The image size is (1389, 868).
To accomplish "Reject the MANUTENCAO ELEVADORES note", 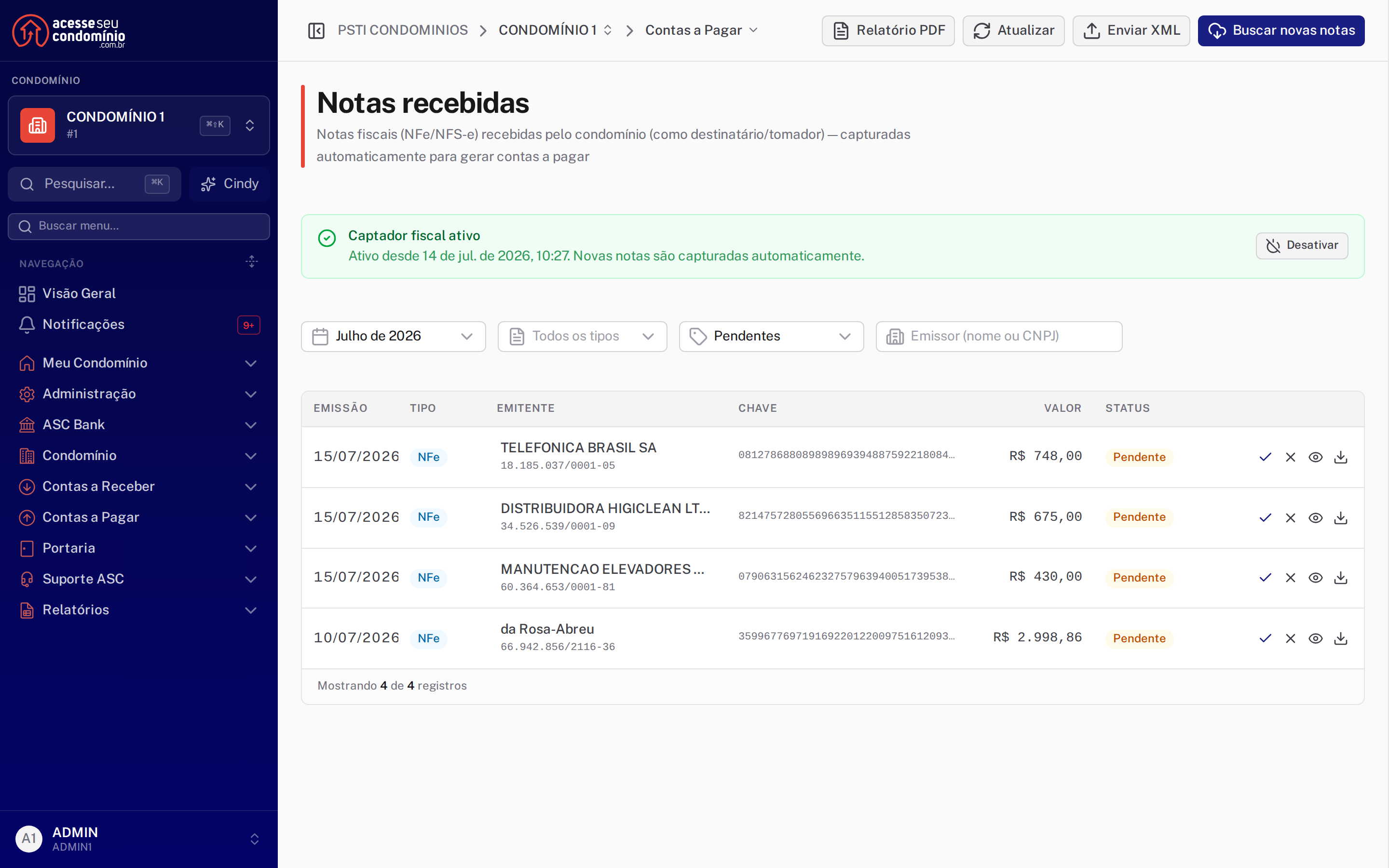I will (x=1290, y=578).
